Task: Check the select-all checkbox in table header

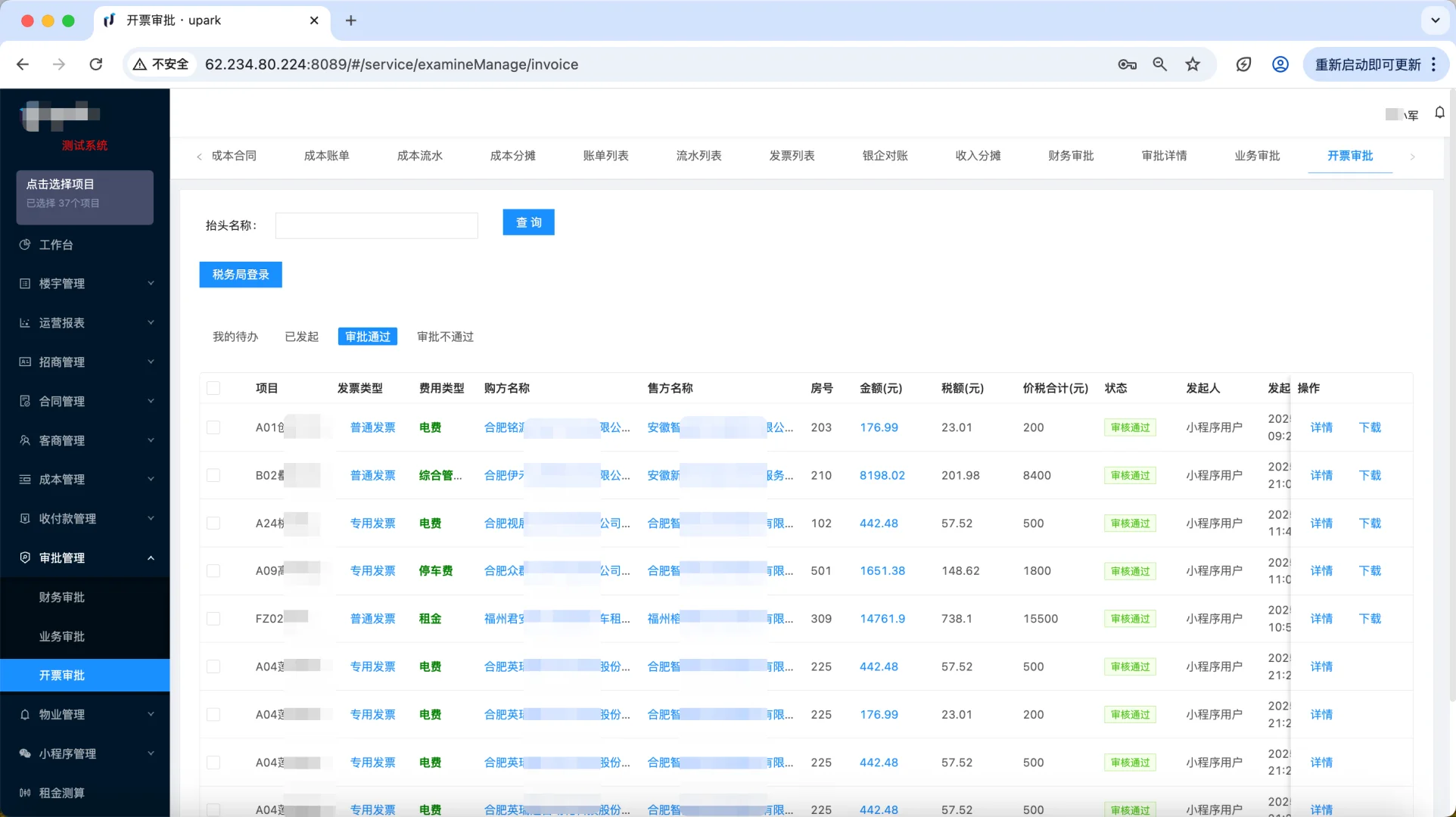Action: [x=214, y=388]
